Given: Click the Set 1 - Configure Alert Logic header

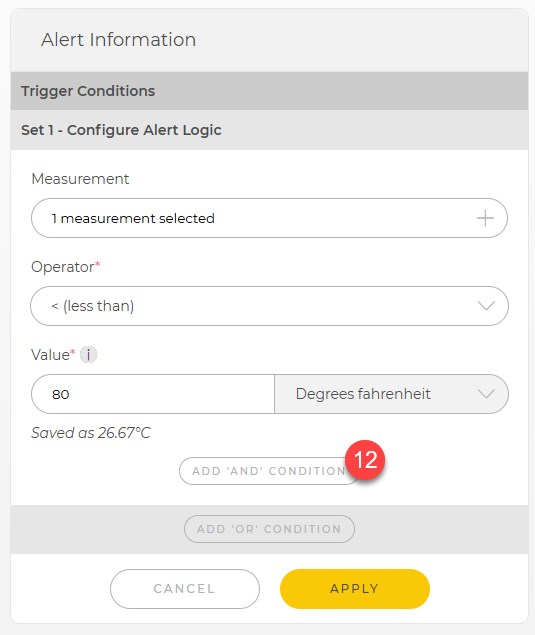Looking at the screenshot, I should click(269, 130).
